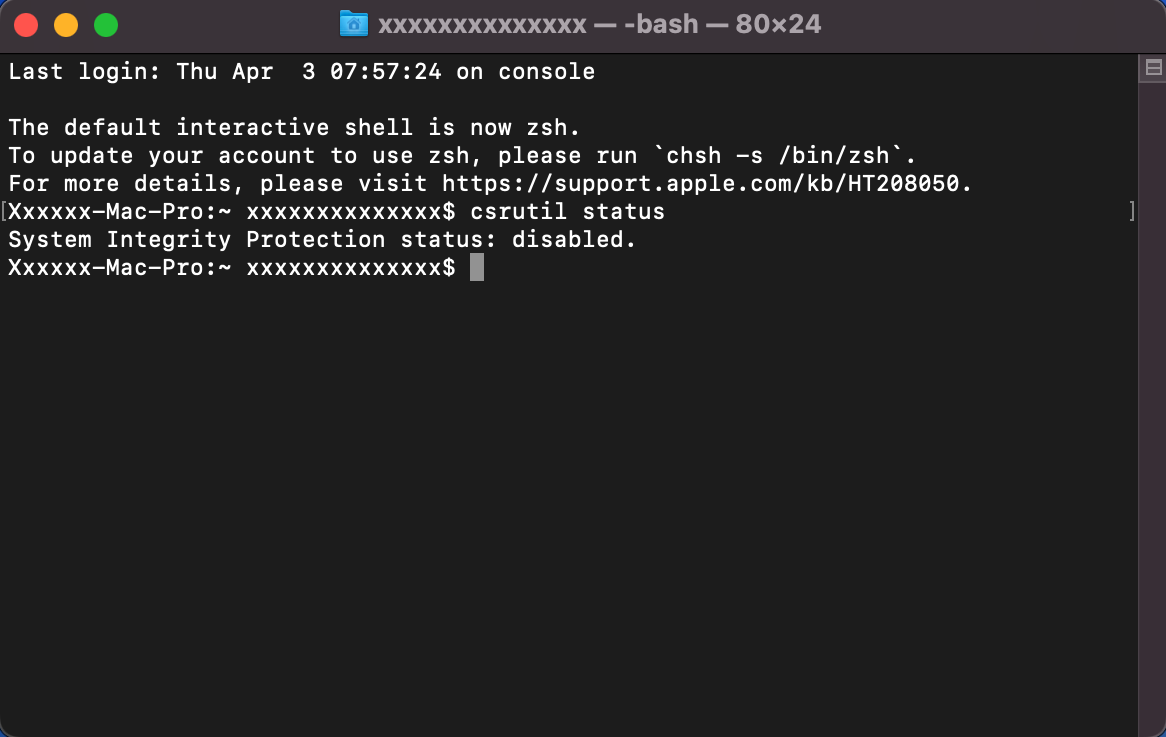The width and height of the screenshot is (1166, 737).
Task: Click the empty terminal area below prompt
Action: point(569,506)
